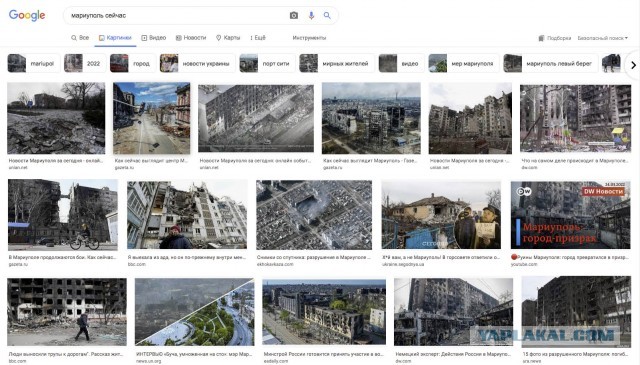640x365 pixels.
Task: Click the blue magnifier search button
Action: (327, 16)
